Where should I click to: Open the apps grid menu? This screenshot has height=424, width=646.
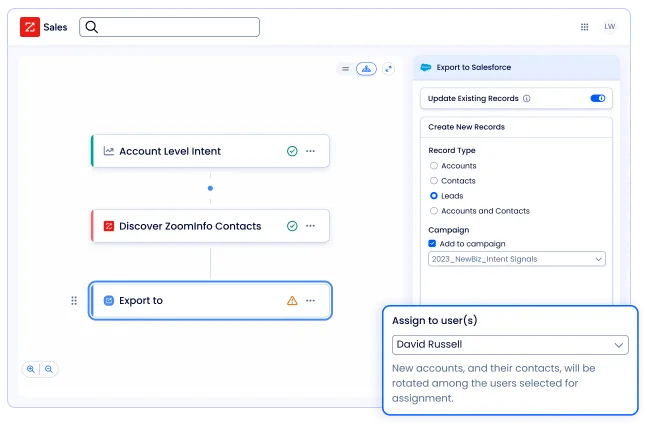coord(584,27)
